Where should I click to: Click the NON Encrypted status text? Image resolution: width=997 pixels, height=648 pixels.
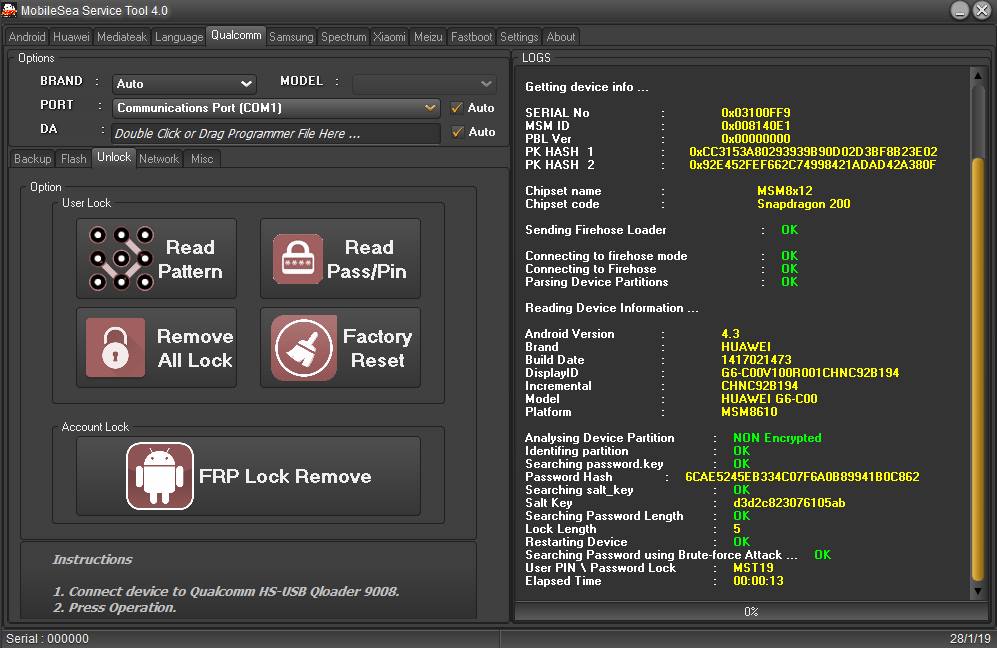tap(777, 438)
